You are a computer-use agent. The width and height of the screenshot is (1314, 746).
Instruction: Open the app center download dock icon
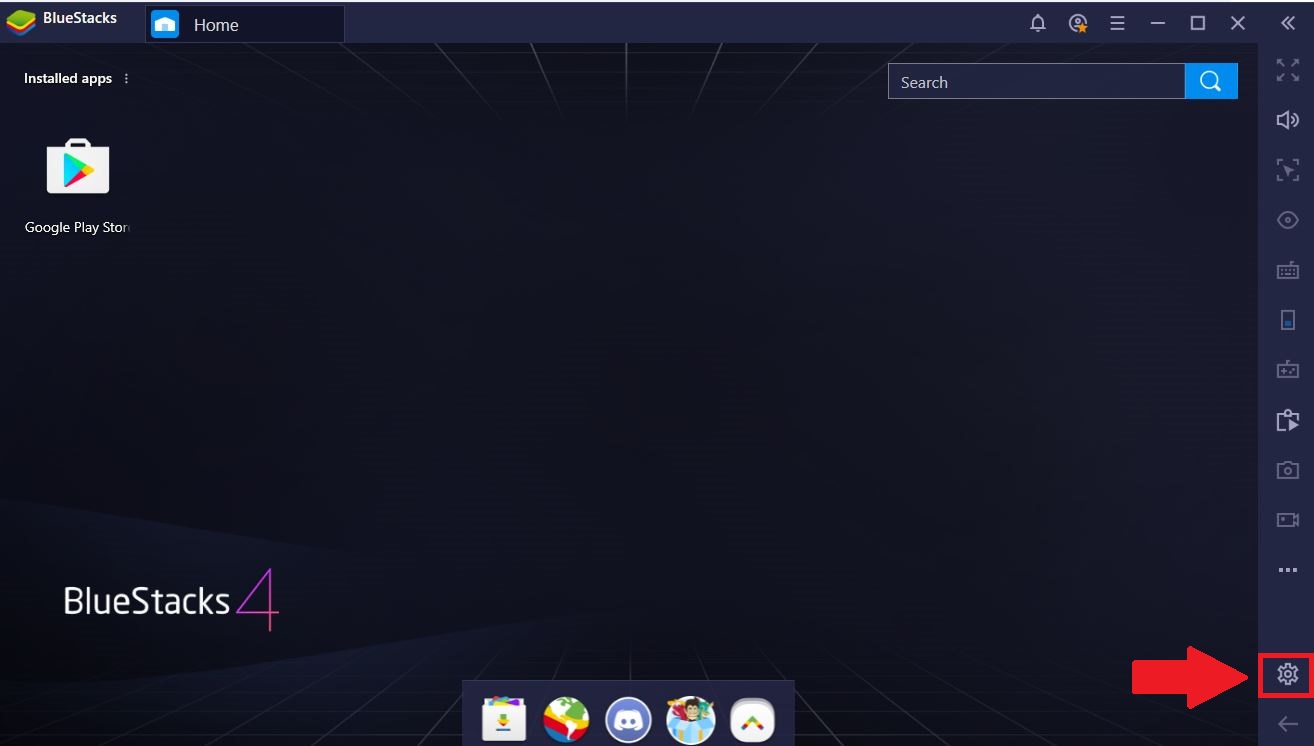[504, 718]
